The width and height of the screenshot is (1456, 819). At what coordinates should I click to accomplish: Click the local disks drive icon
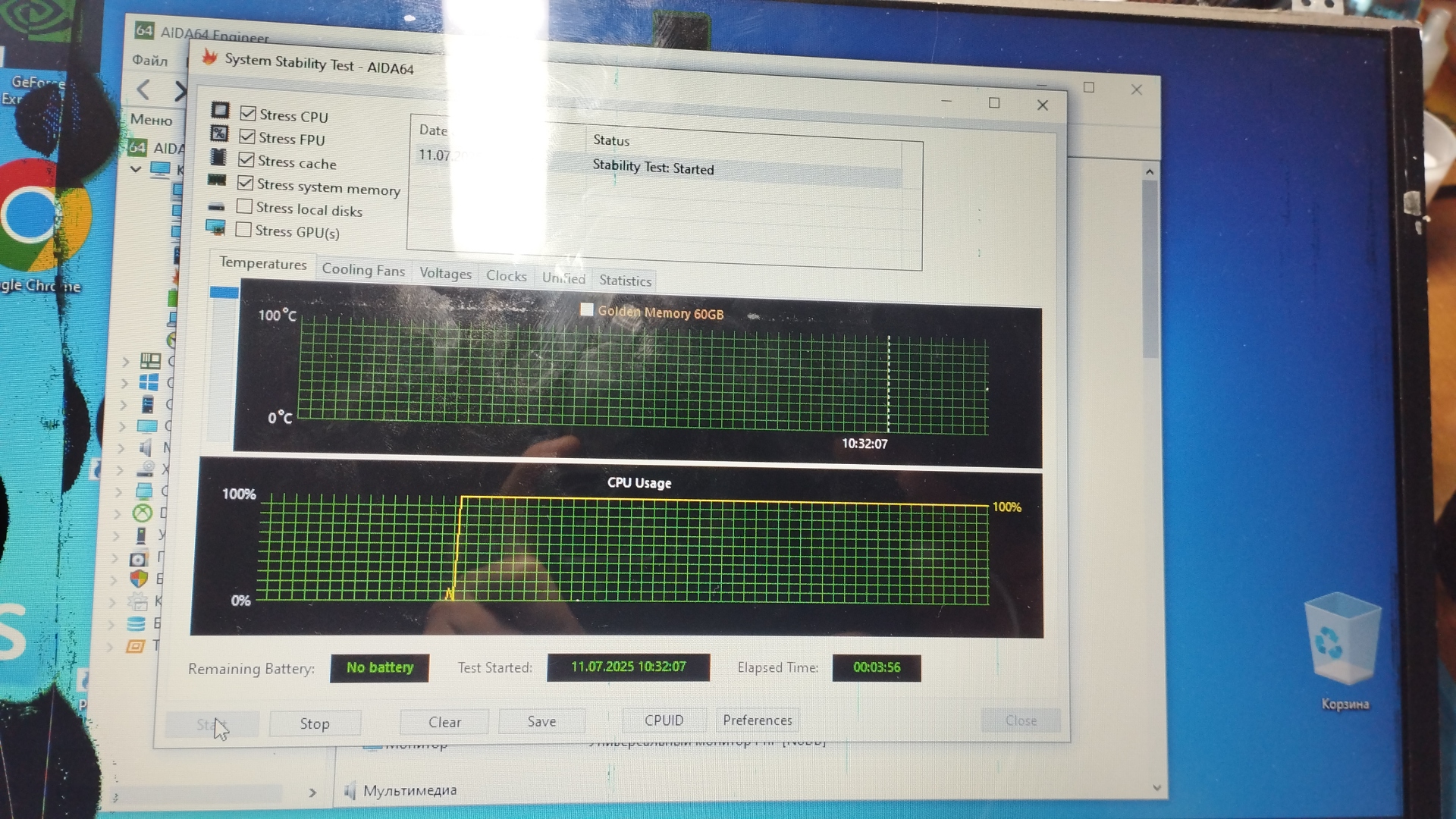(x=217, y=206)
